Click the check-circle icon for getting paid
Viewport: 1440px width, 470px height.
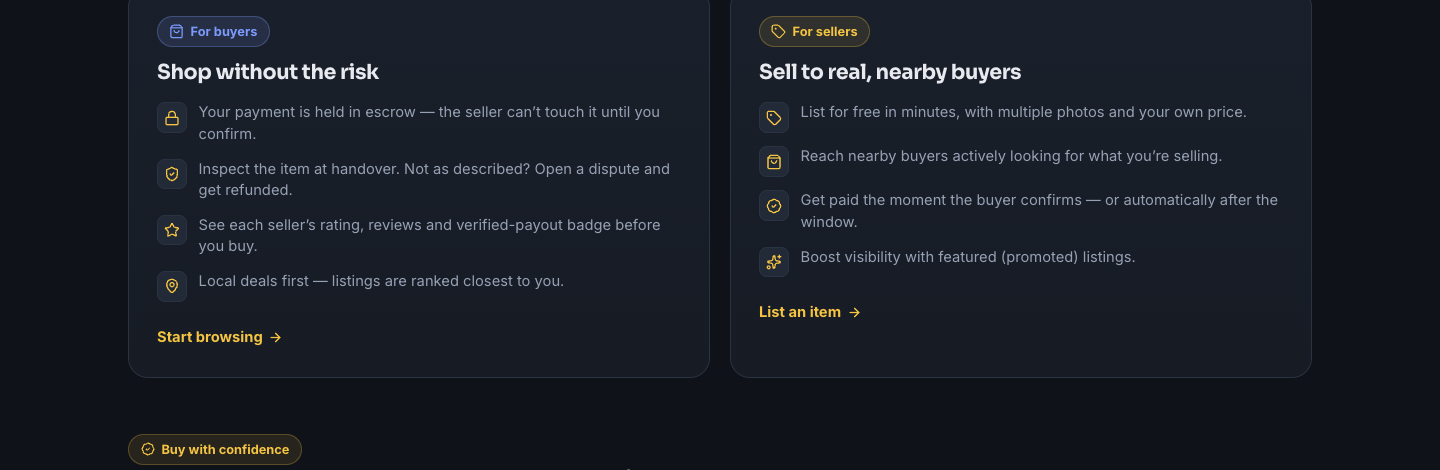coord(774,206)
